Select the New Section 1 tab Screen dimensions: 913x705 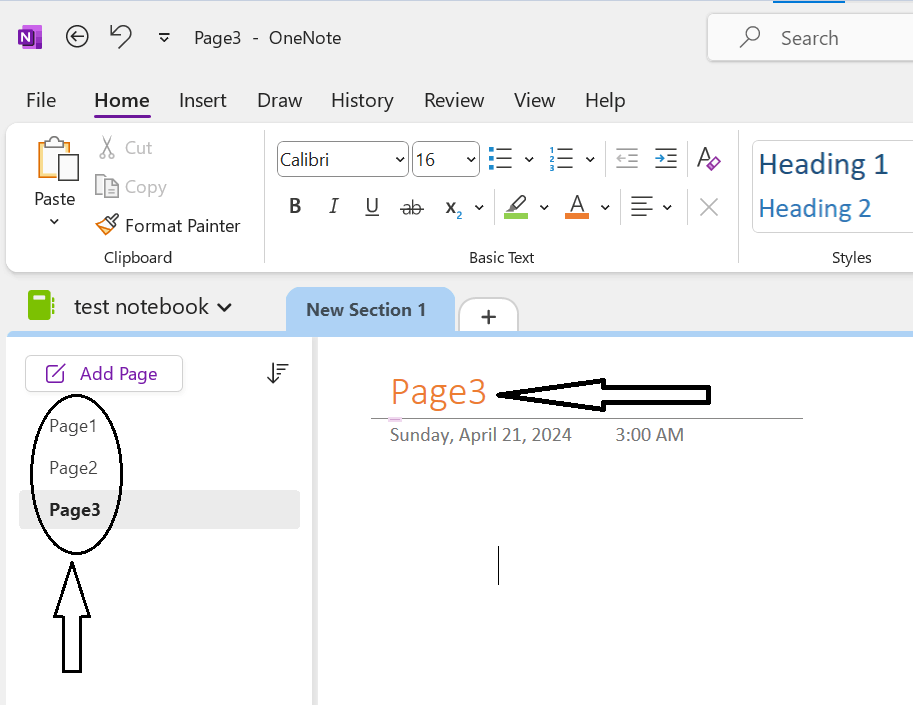point(370,310)
